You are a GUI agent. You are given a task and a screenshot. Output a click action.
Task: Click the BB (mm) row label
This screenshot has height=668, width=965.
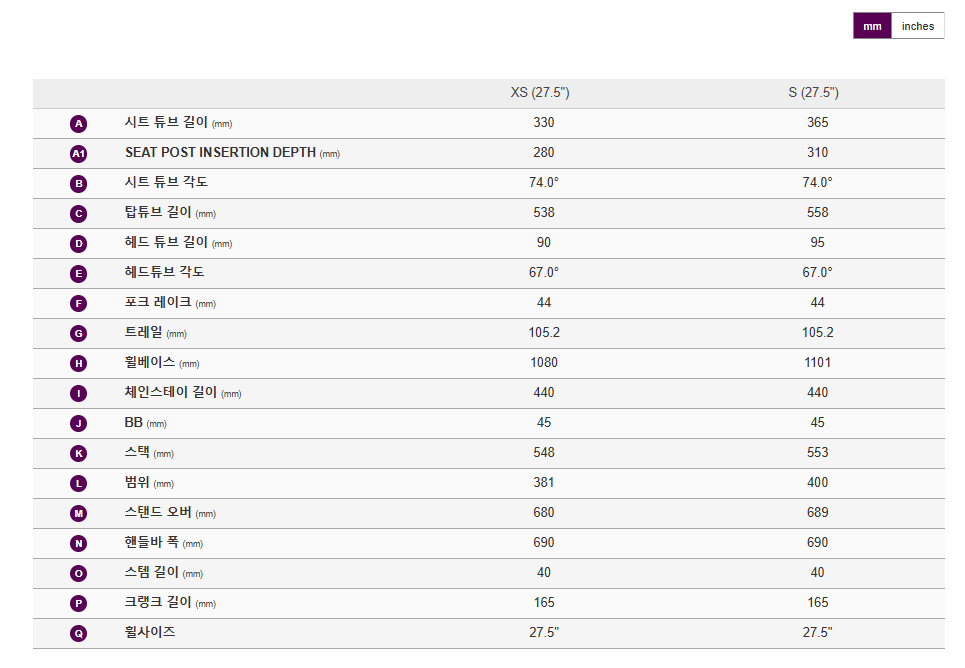pos(145,423)
